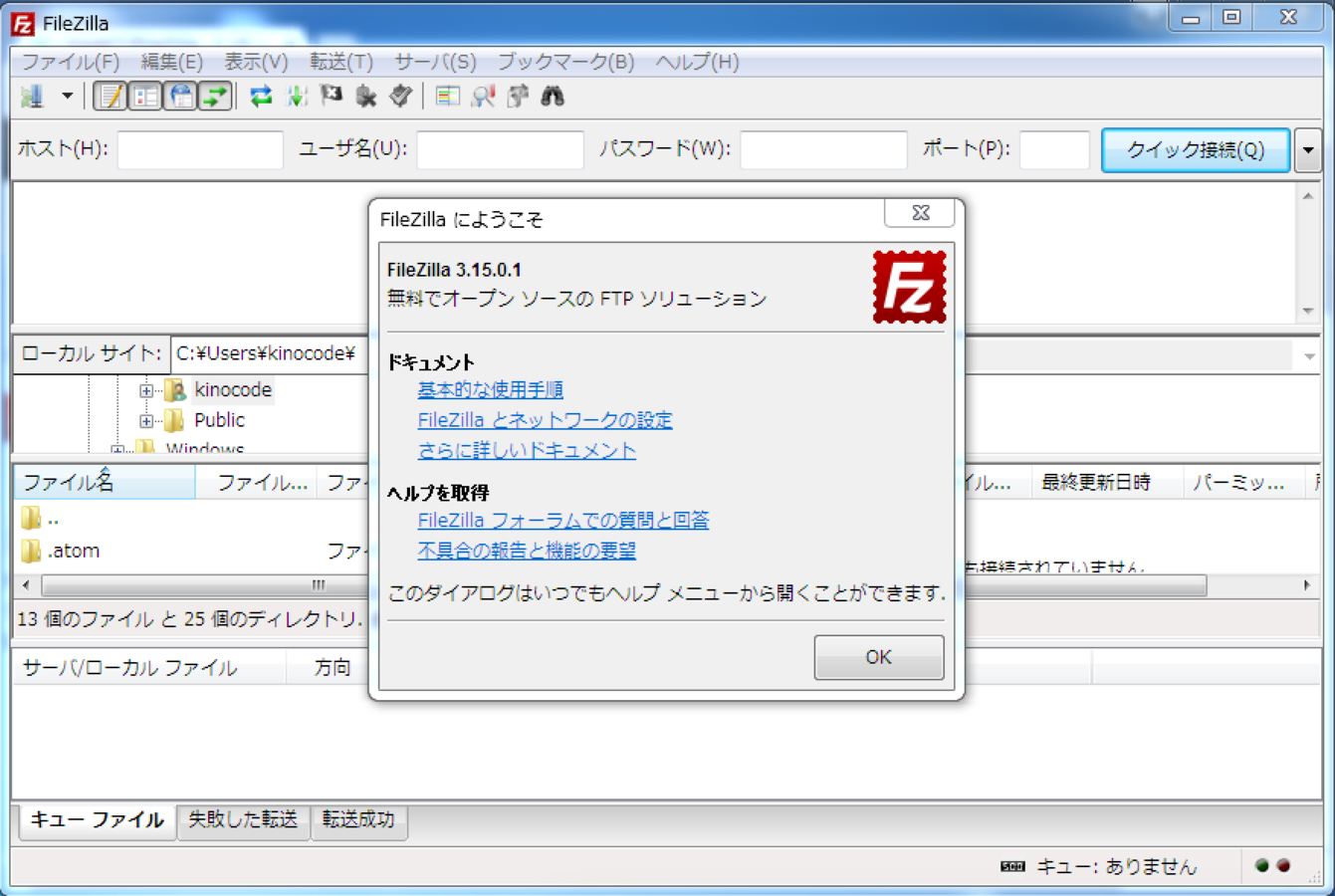Open the 転送(T) menu

(x=341, y=62)
